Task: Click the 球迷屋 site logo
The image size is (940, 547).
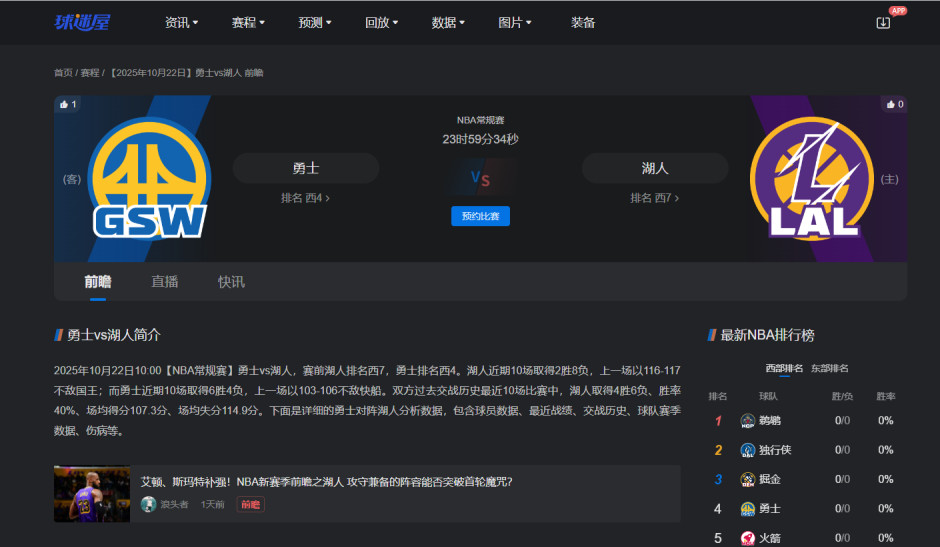Action: click(82, 22)
